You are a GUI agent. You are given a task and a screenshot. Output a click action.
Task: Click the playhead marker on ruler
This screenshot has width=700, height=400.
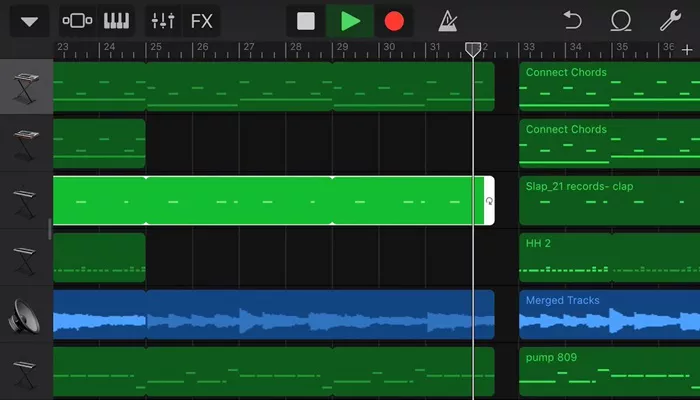point(473,49)
